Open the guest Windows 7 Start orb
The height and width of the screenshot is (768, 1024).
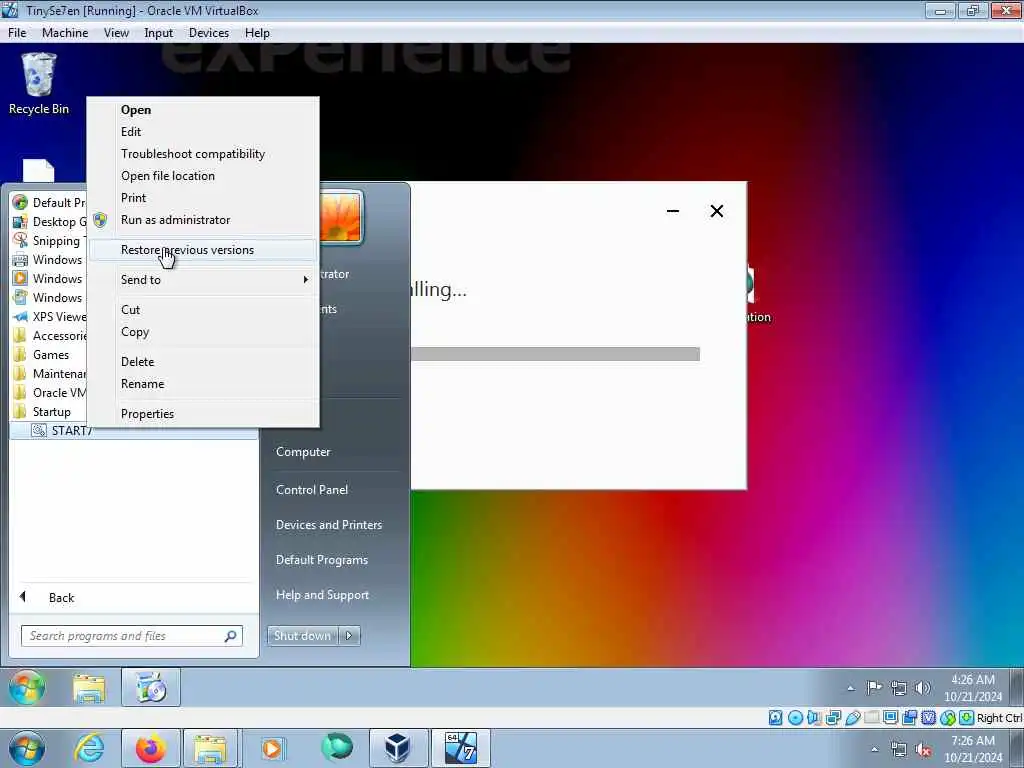[27, 687]
